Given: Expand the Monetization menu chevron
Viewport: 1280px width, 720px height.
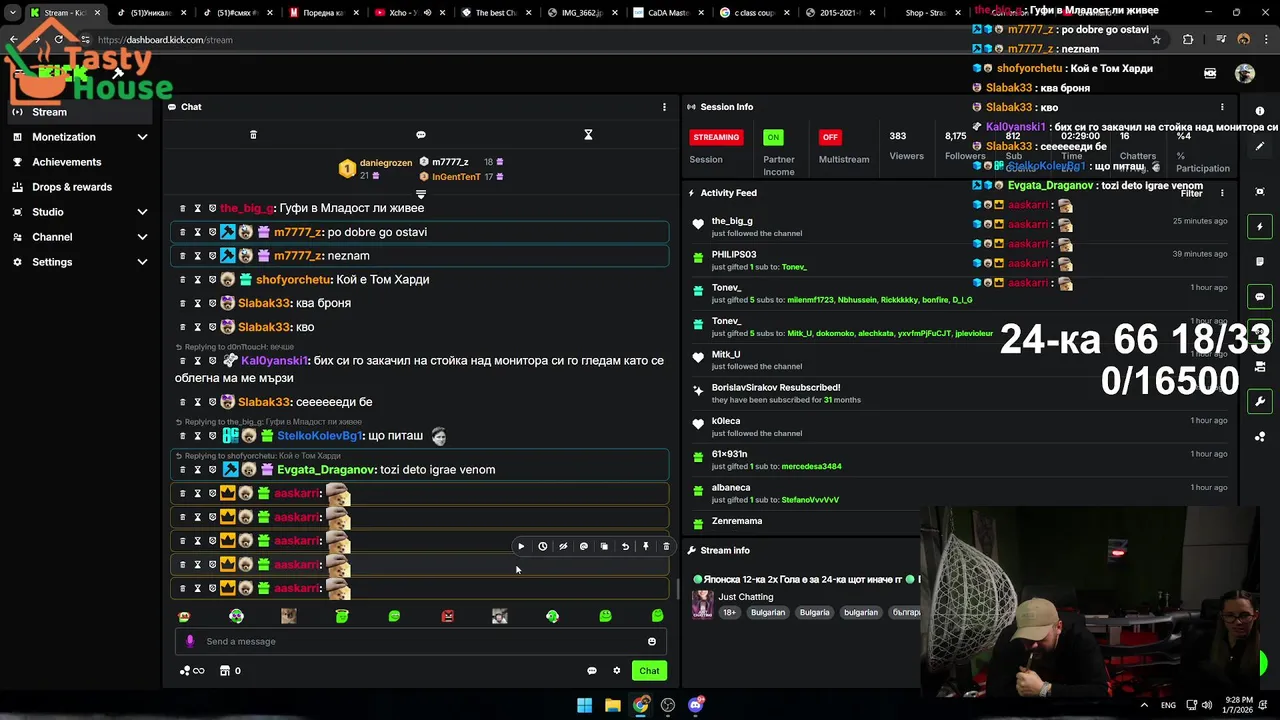Looking at the screenshot, I should [142, 137].
